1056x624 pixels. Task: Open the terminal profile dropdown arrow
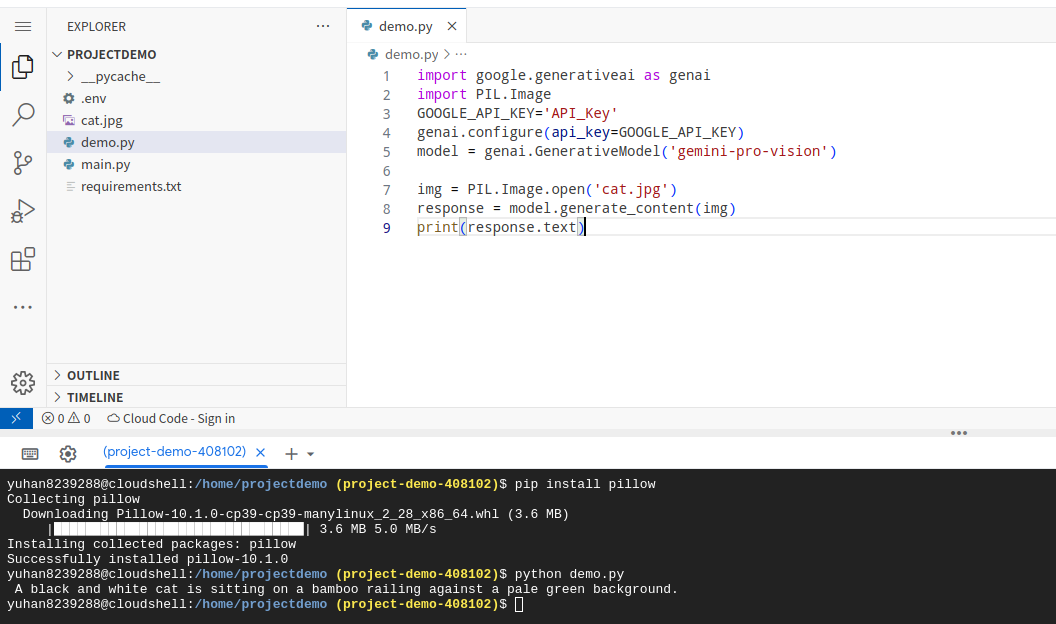309,453
